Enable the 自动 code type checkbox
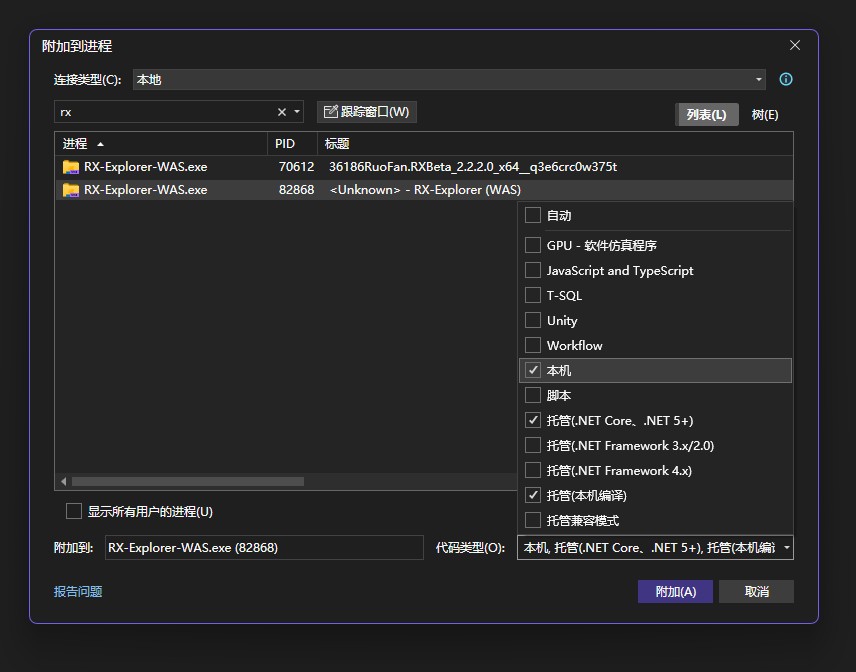The height and width of the screenshot is (672, 856). click(532, 215)
